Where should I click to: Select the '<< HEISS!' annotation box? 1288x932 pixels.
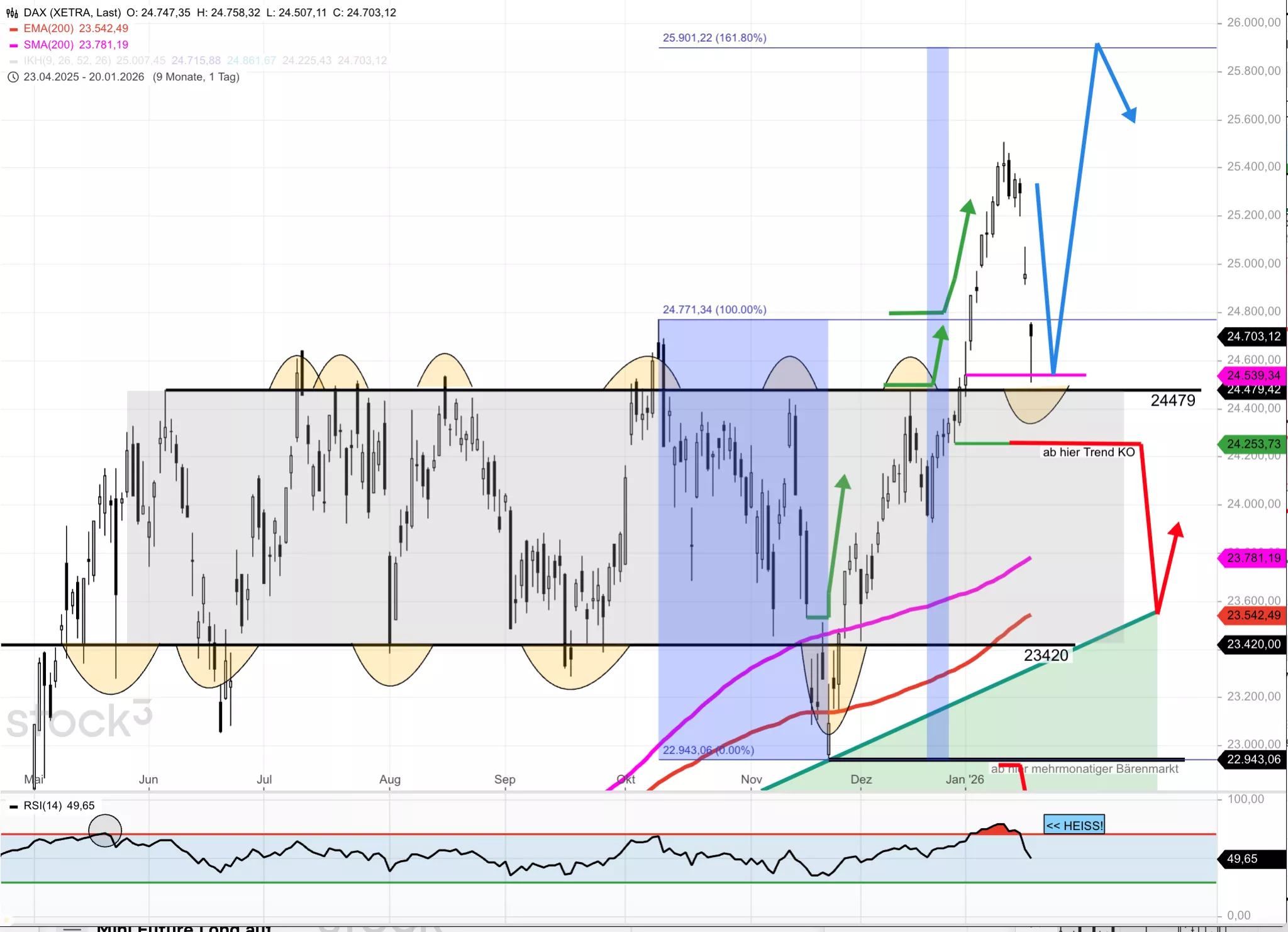[x=1074, y=825]
